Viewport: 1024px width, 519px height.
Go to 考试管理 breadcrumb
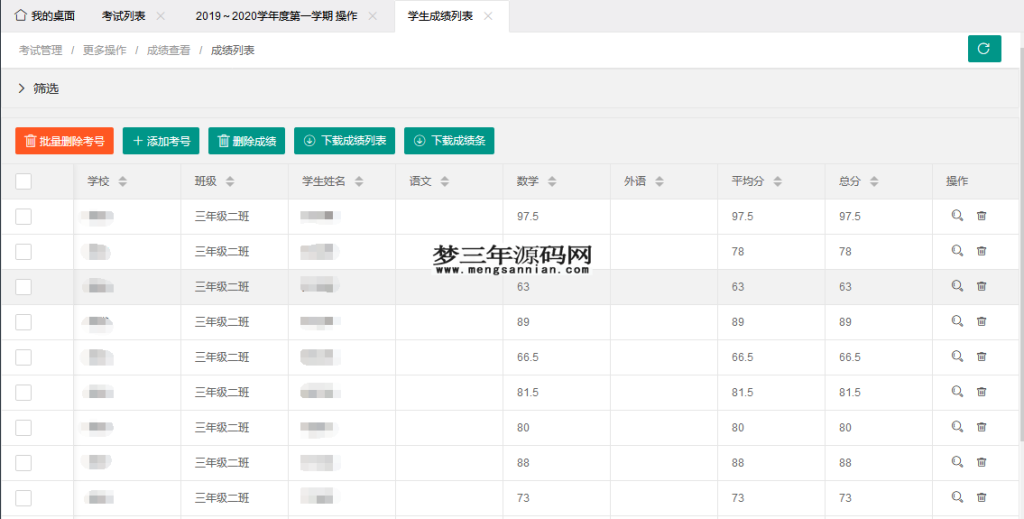click(40, 50)
